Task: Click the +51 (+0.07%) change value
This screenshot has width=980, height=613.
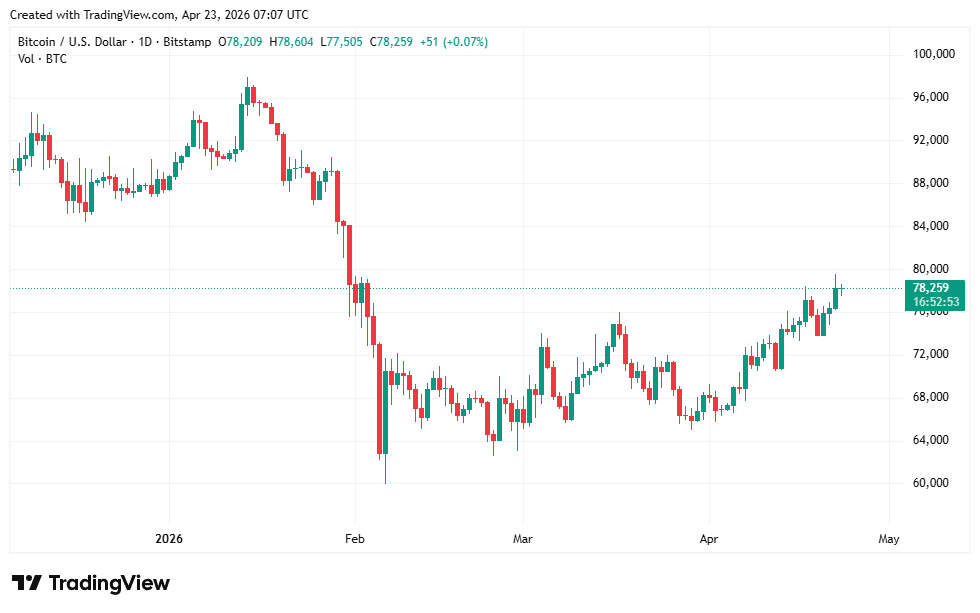Action: coord(455,42)
